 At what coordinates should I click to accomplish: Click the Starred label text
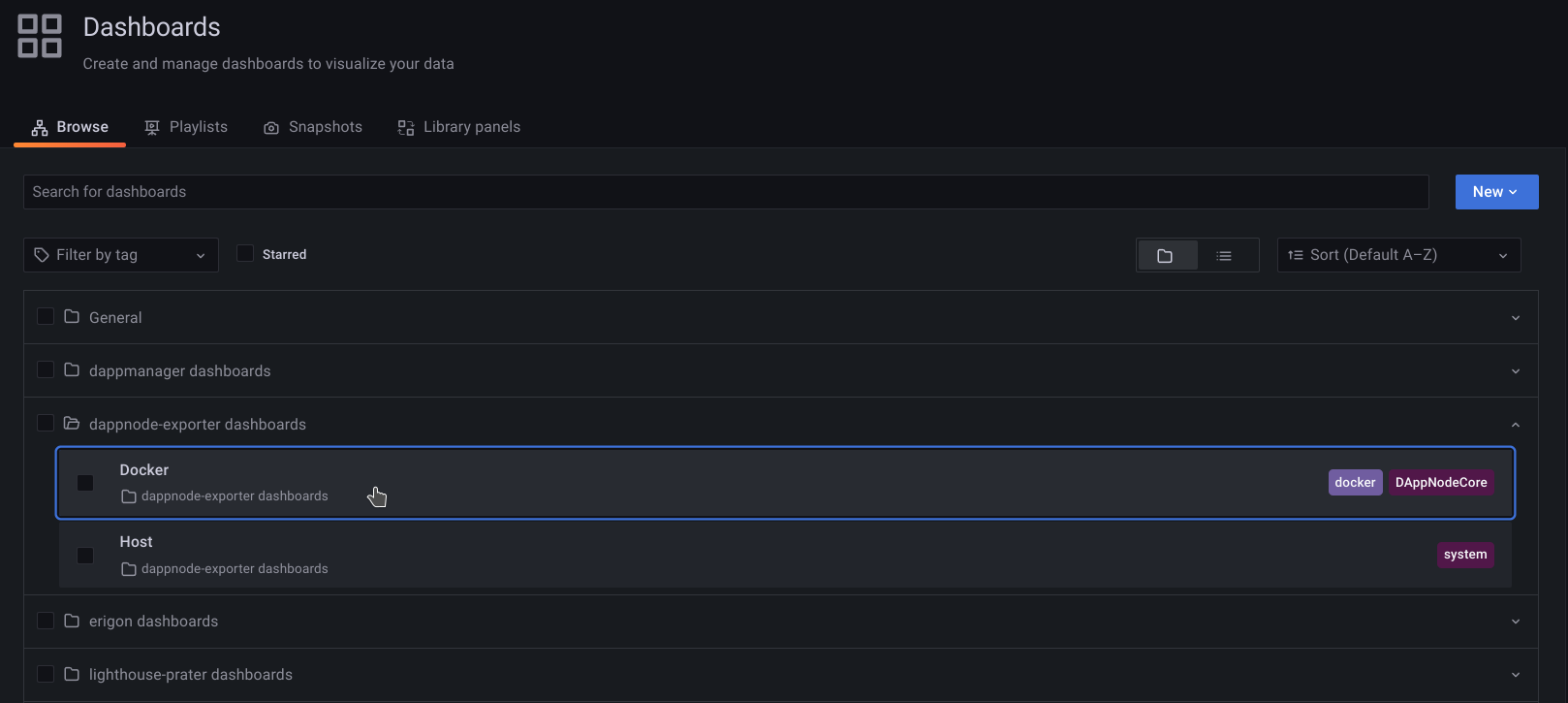pyautogui.click(x=284, y=254)
